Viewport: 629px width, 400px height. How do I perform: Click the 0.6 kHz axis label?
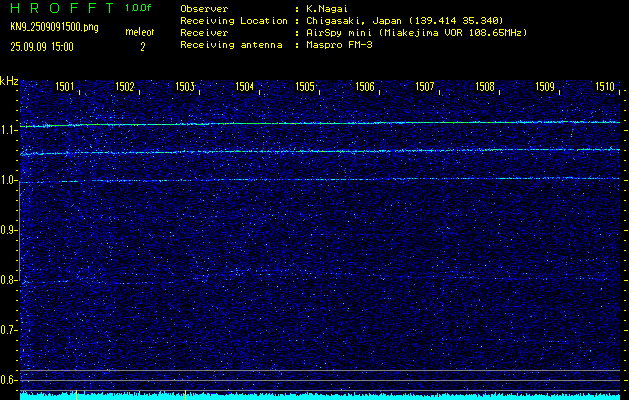[x=8, y=380]
